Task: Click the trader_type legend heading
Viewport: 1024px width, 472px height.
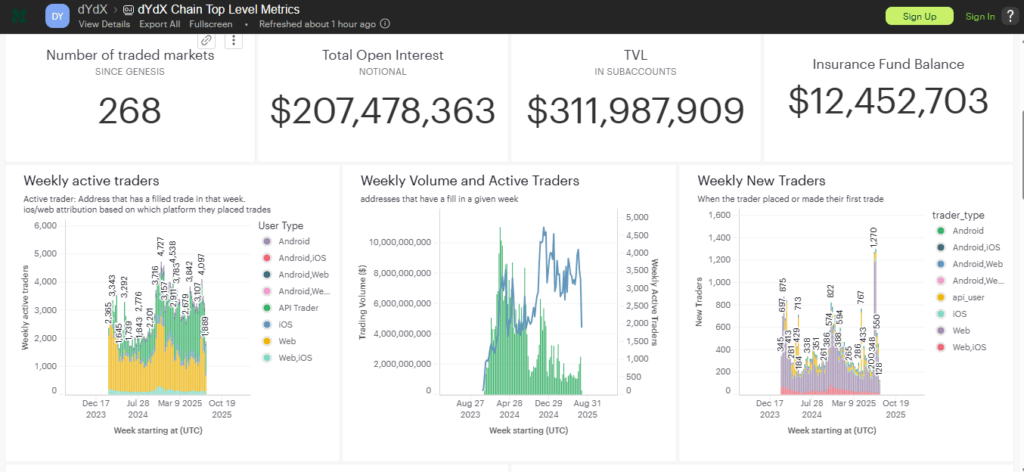Action: click(958, 215)
